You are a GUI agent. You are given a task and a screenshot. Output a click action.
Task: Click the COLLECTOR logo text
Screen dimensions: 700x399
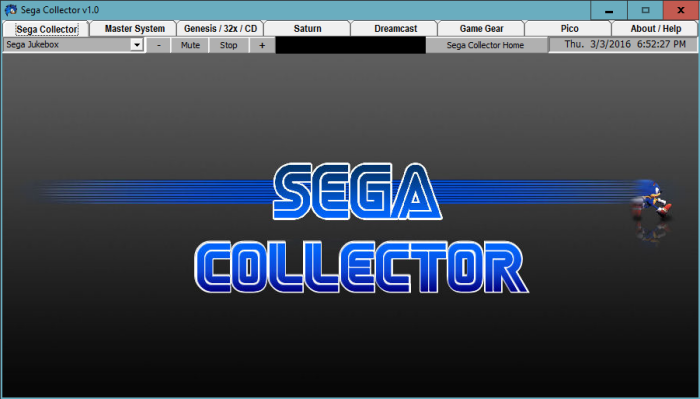pos(362,267)
